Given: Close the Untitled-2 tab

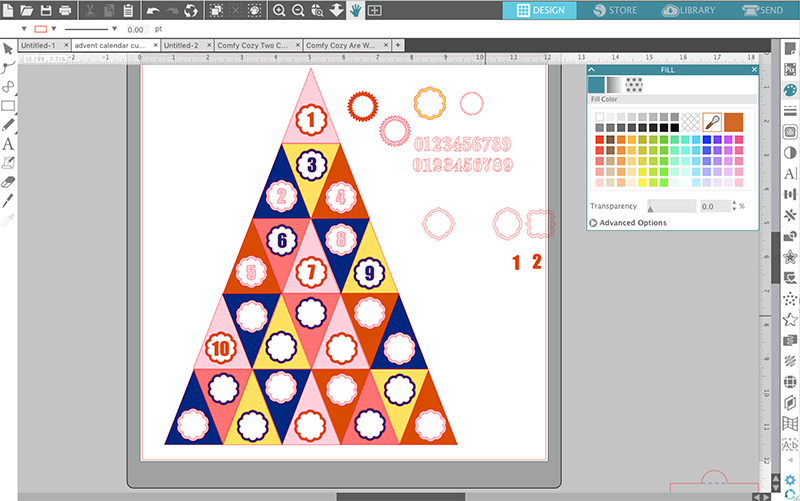Looking at the screenshot, I should 209,45.
